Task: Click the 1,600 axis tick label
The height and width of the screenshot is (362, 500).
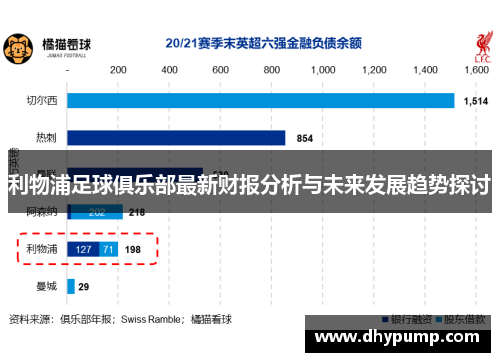Action: 477,70
